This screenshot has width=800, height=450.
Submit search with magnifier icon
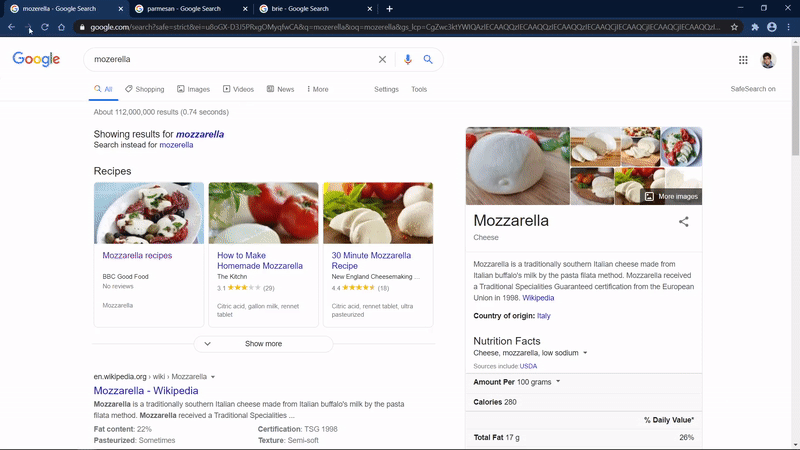click(428, 59)
